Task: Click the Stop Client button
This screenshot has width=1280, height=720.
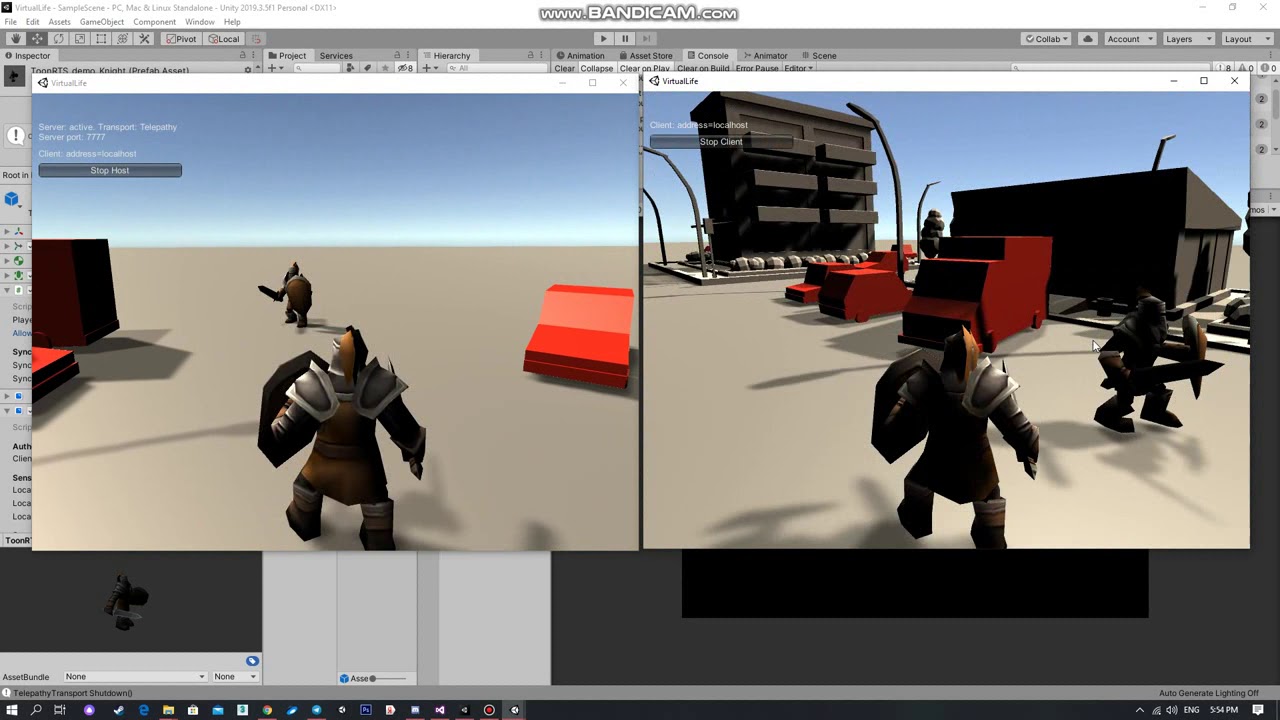Action: (x=721, y=142)
